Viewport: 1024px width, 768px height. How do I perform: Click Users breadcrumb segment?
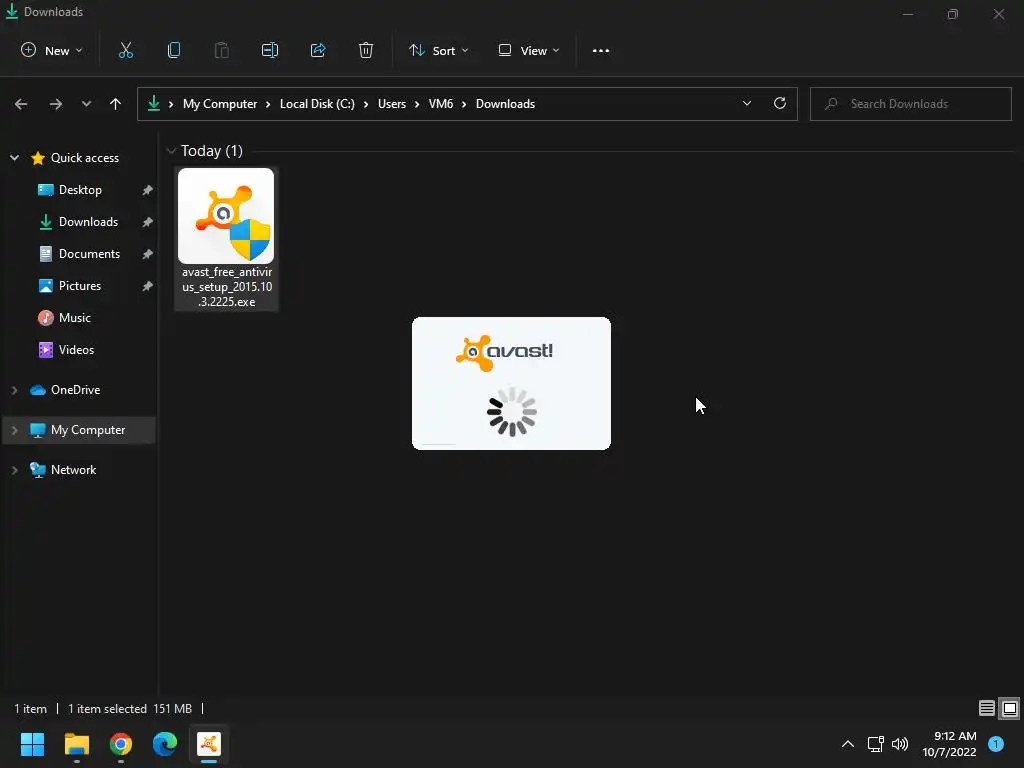(x=392, y=104)
